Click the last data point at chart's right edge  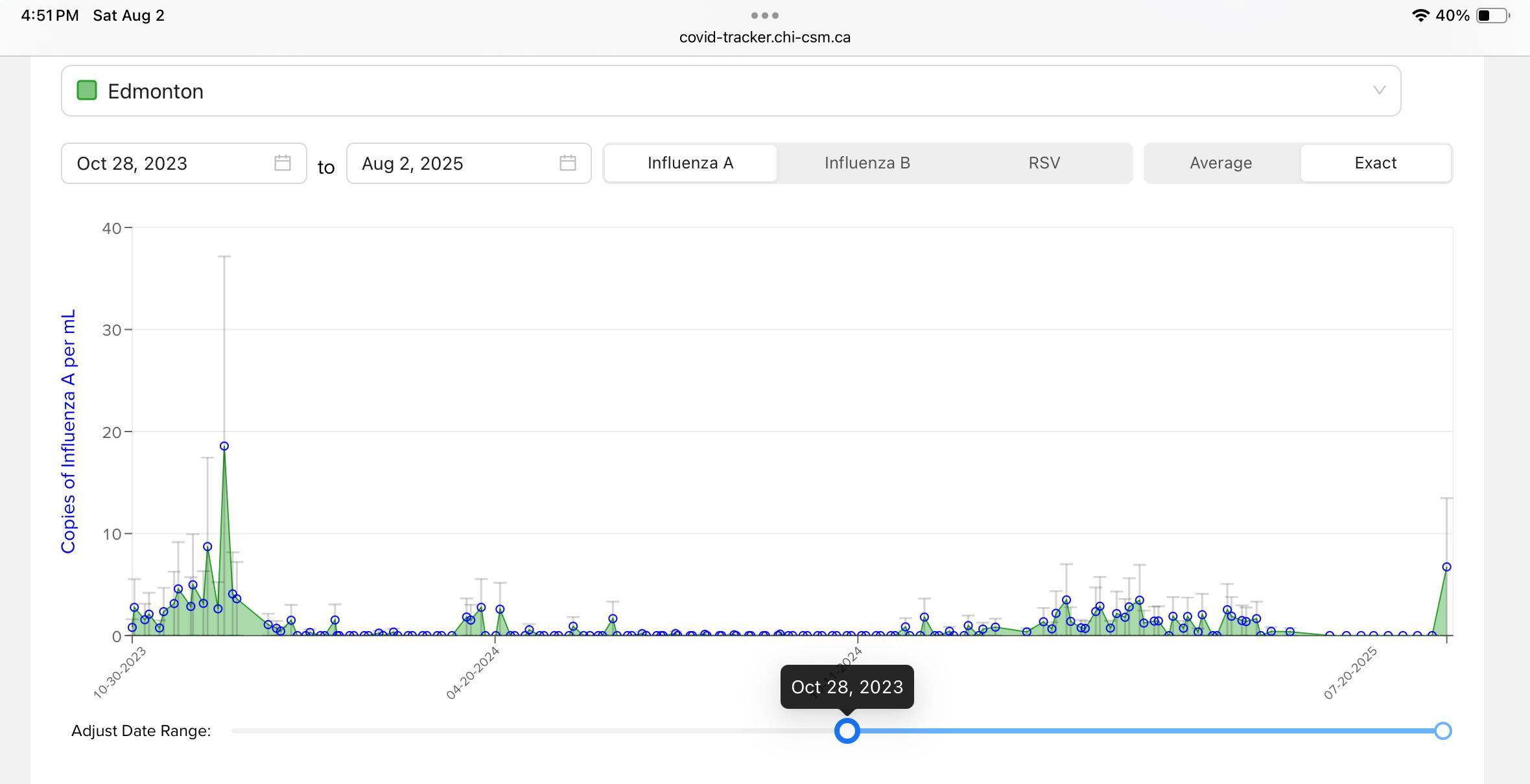click(x=1446, y=567)
